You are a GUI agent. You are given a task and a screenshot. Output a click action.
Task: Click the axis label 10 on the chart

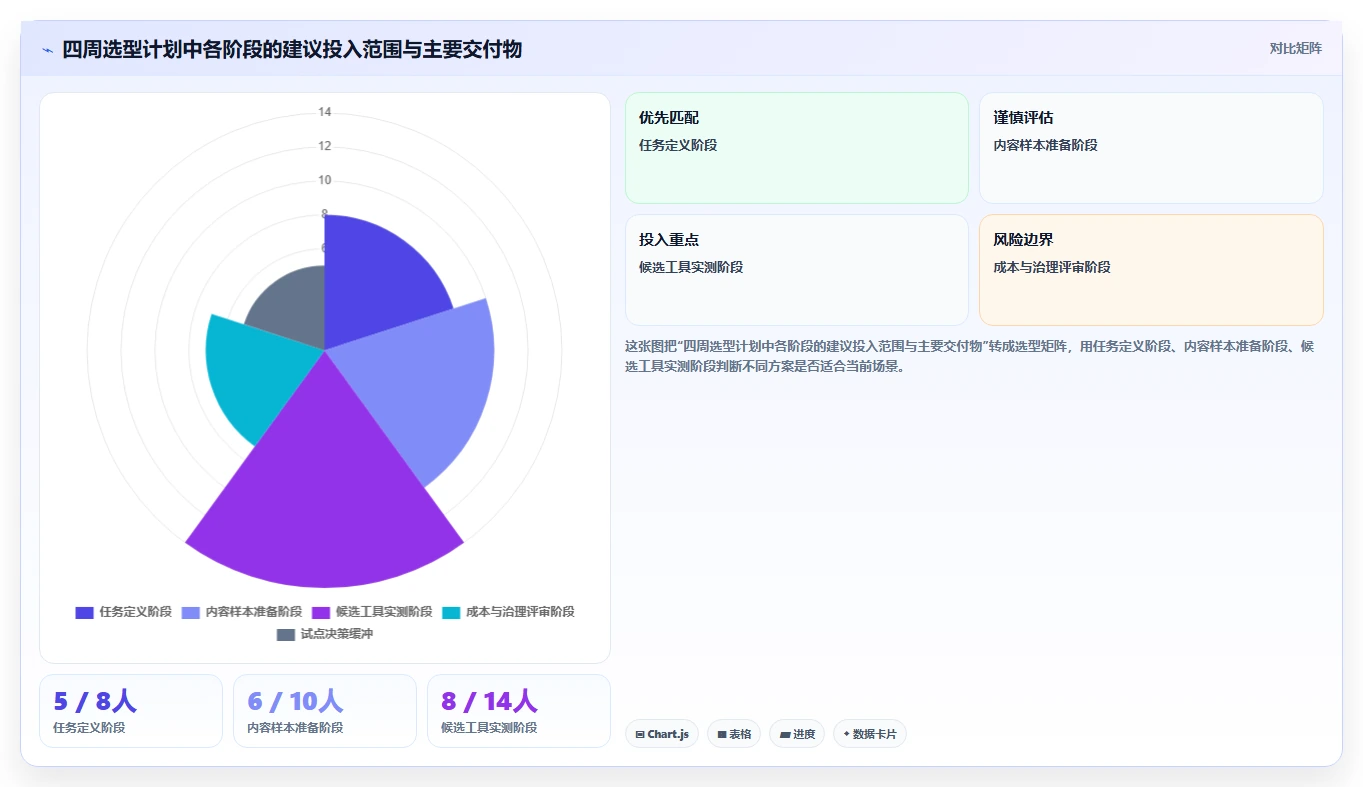coord(325,180)
